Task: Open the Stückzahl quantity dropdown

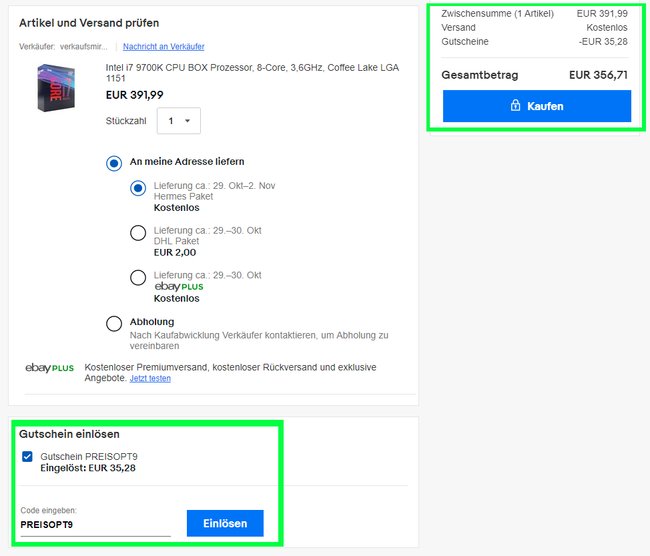Action: coord(179,121)
